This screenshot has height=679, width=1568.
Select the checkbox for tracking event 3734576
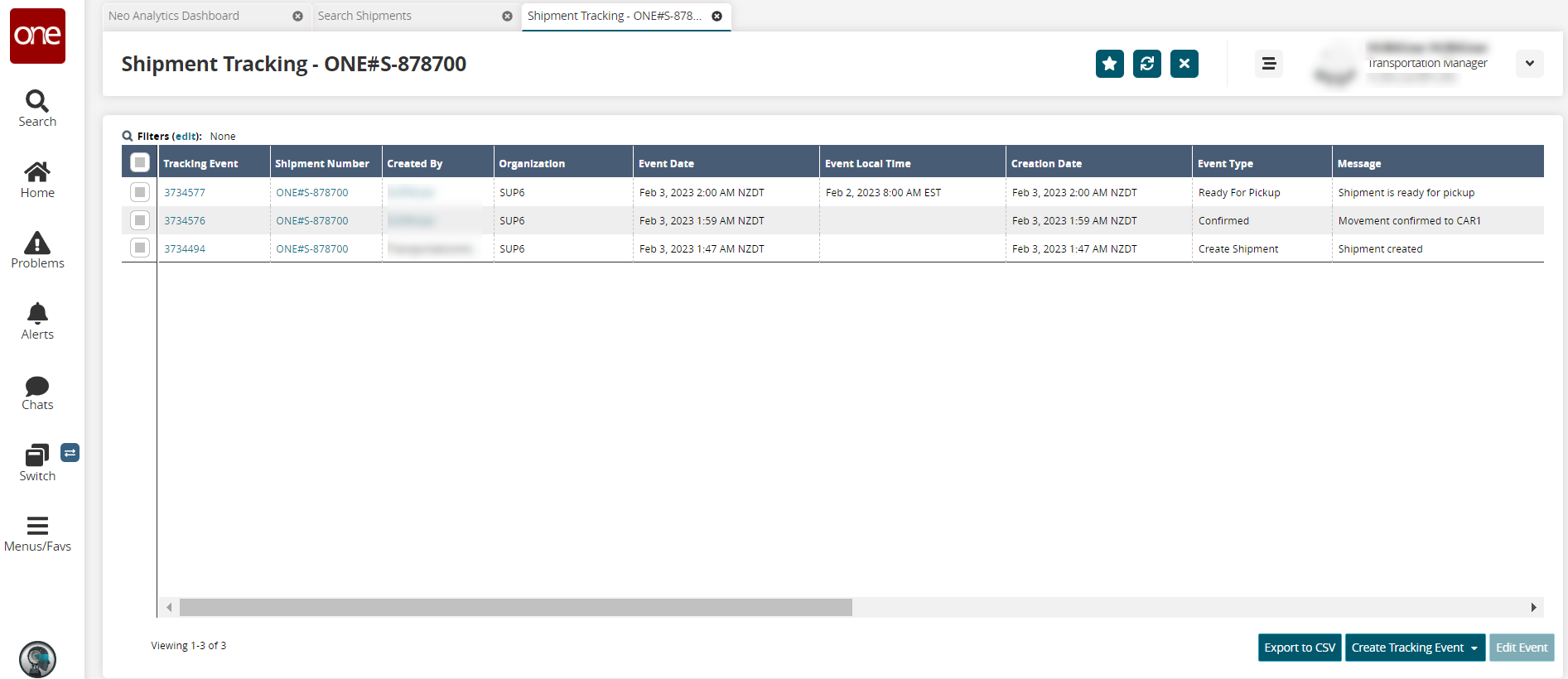pyautogui.click(x=140, y=220)
